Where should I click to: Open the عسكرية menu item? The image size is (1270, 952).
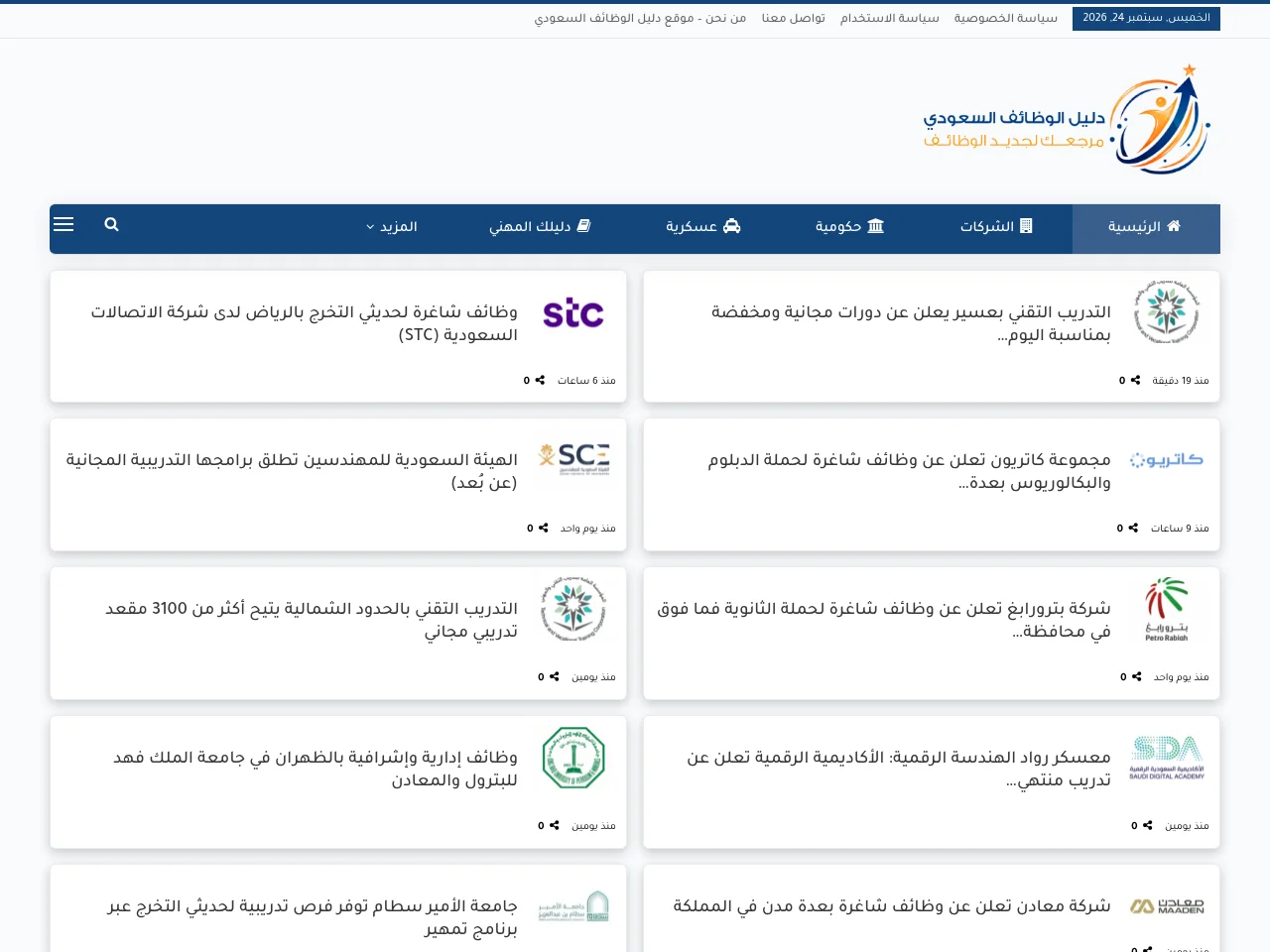tap(703, 226)
